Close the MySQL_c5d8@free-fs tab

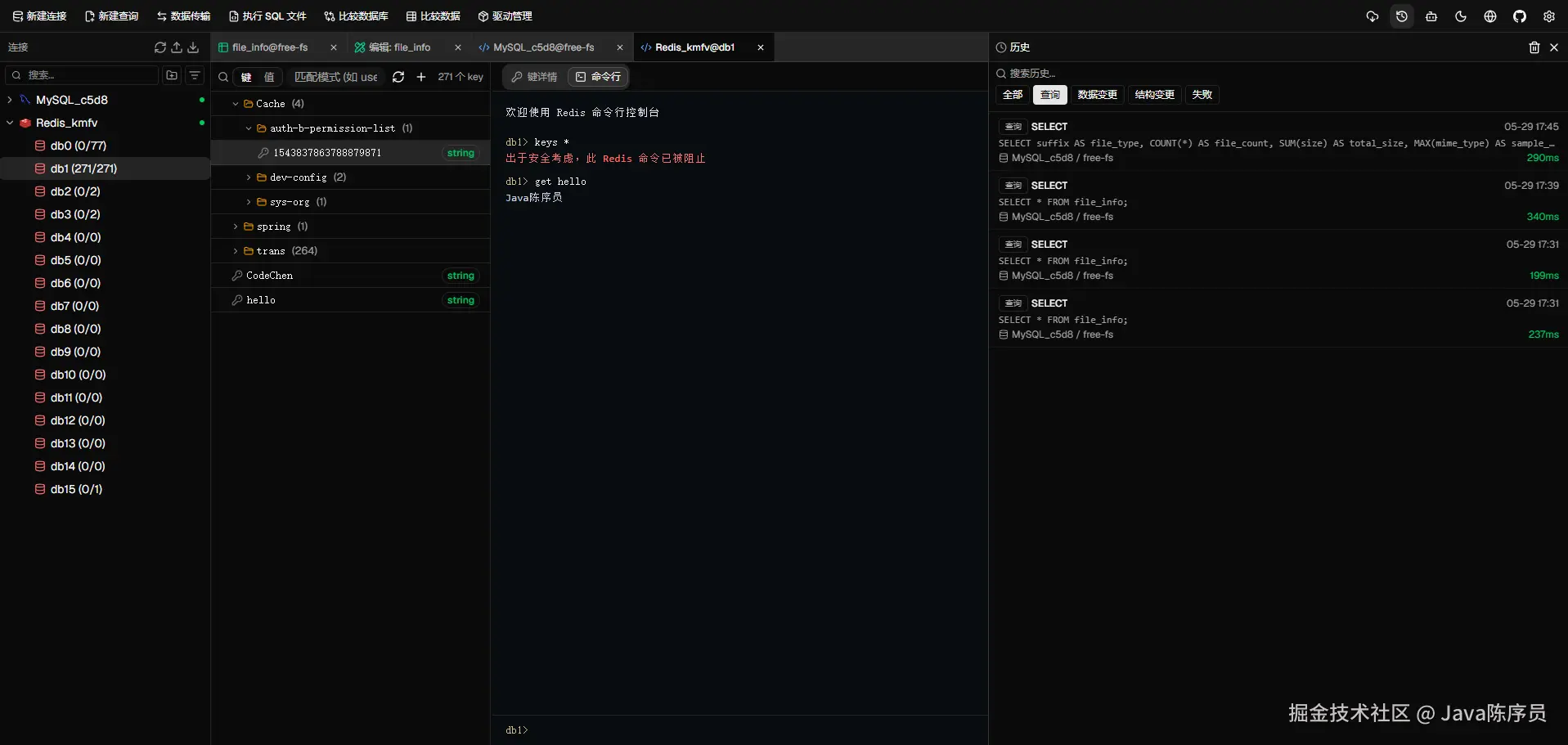click(x=620, y=47)
